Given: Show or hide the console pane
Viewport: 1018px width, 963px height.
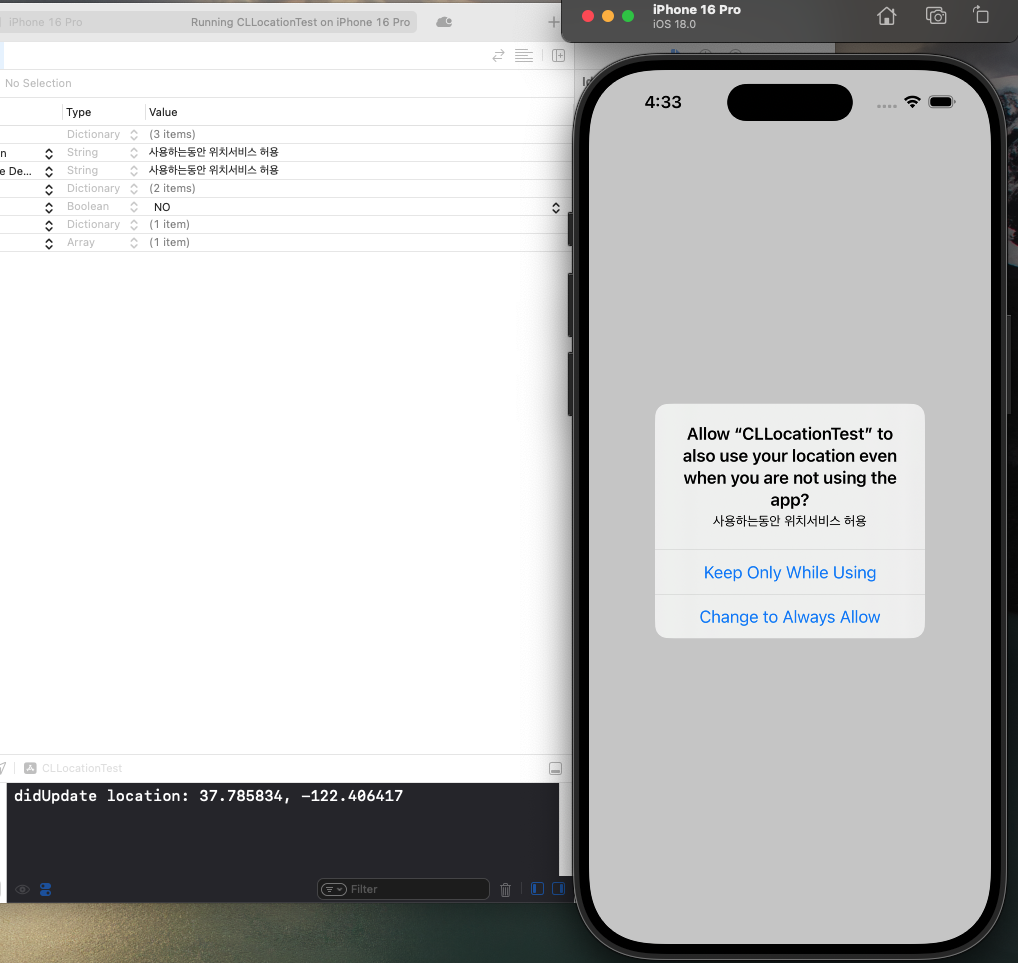Looking at the screenshot, I should 558,889.
